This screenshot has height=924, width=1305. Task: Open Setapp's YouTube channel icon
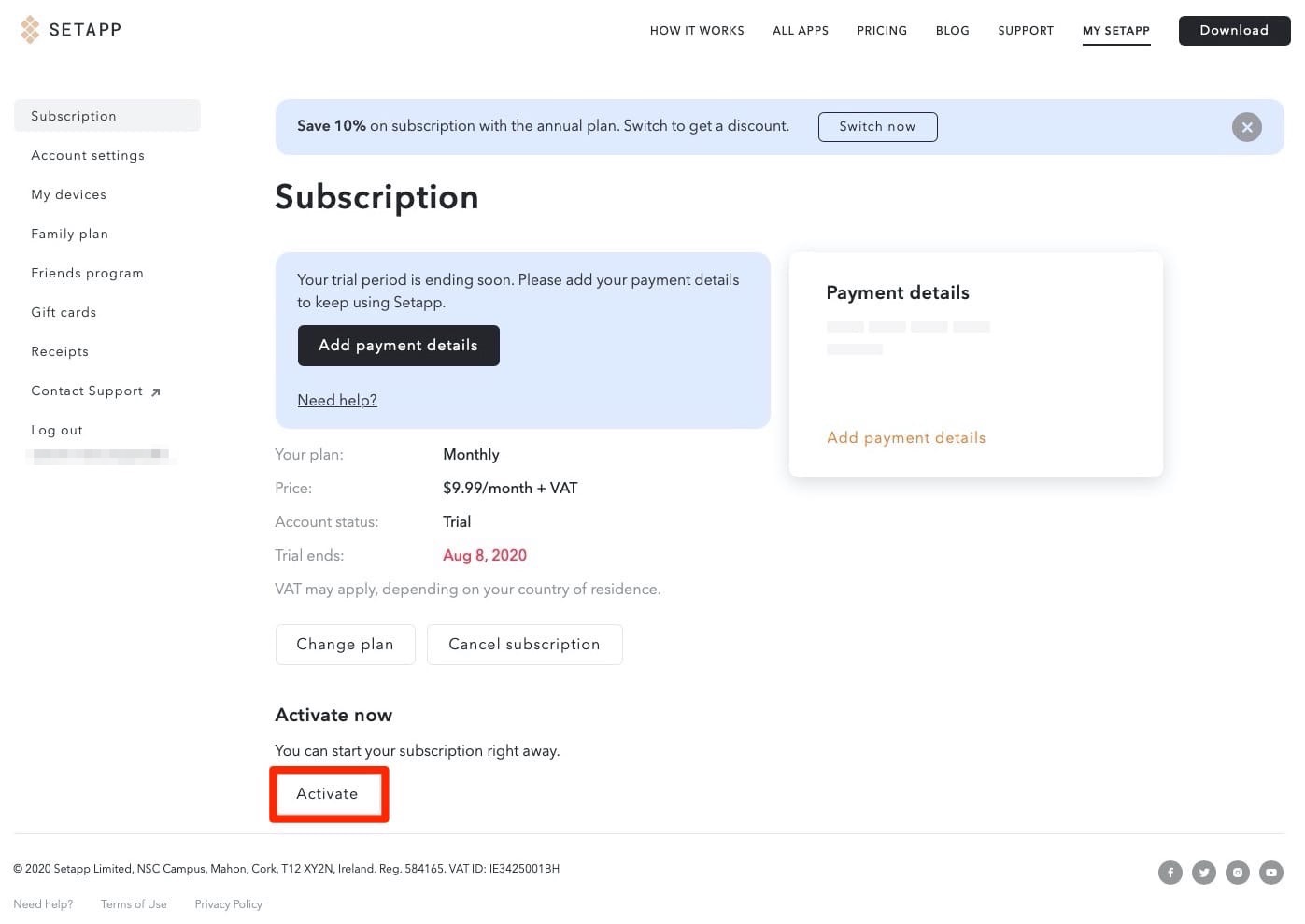coord(1270,873)
